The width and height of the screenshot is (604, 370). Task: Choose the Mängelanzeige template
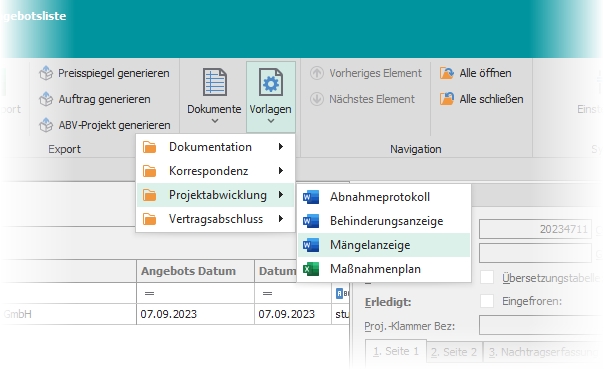coord(384,245)
